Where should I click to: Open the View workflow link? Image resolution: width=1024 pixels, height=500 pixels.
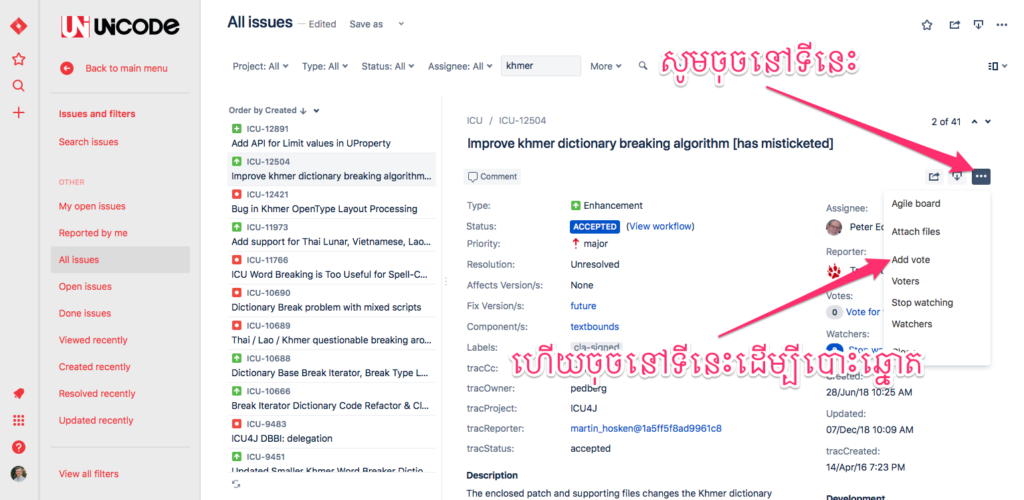pos(660,227)
